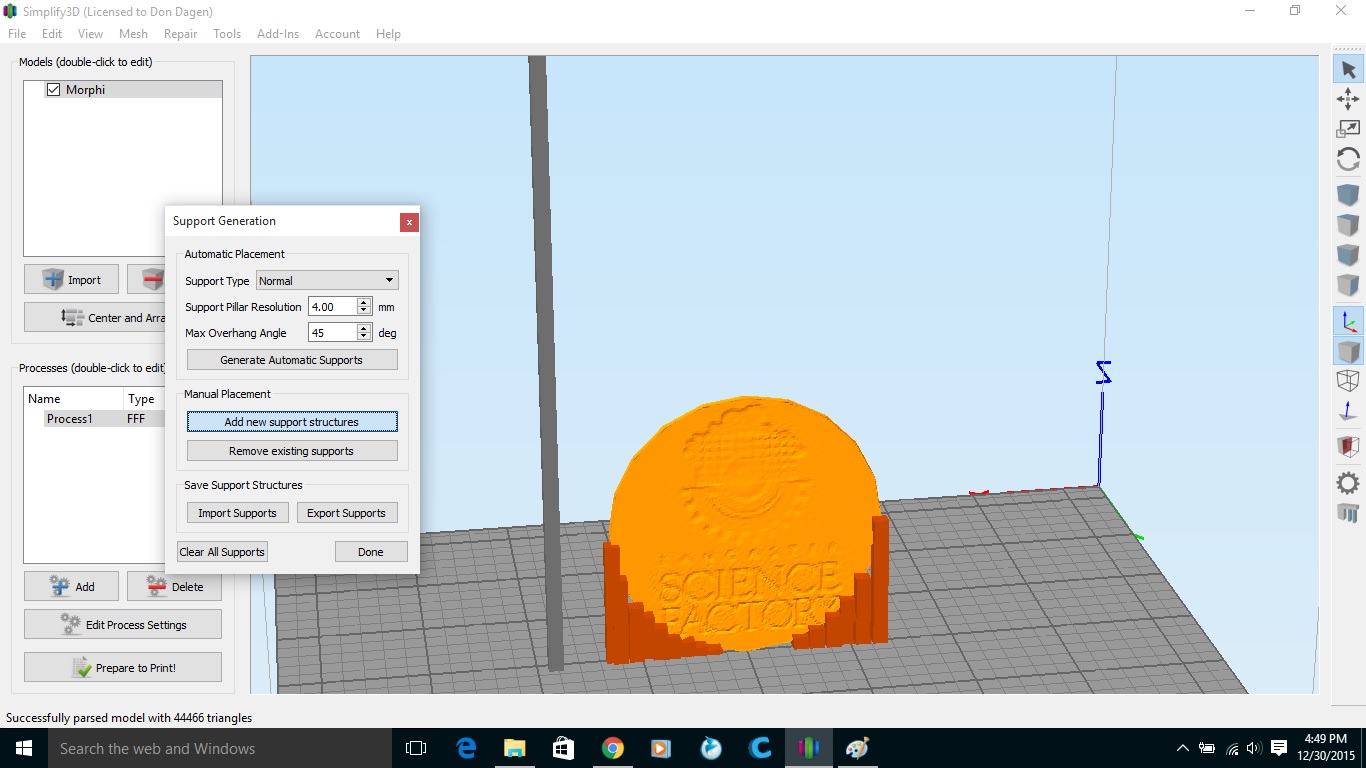Image resolution: width=1366 pixels, height=768 pixels.
Task: Open File Explorer from taskbar
Action: click(x=515, y=748)
